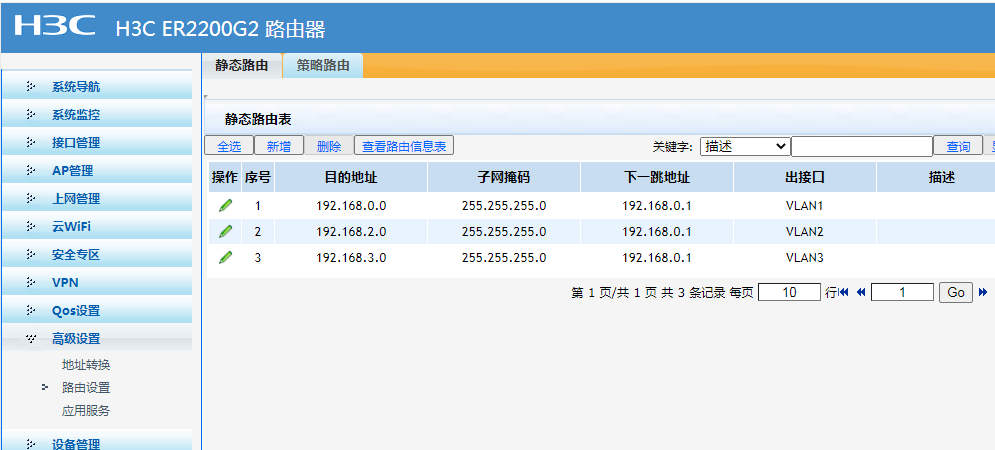Focus the keyword search input field

pos(862,147)
